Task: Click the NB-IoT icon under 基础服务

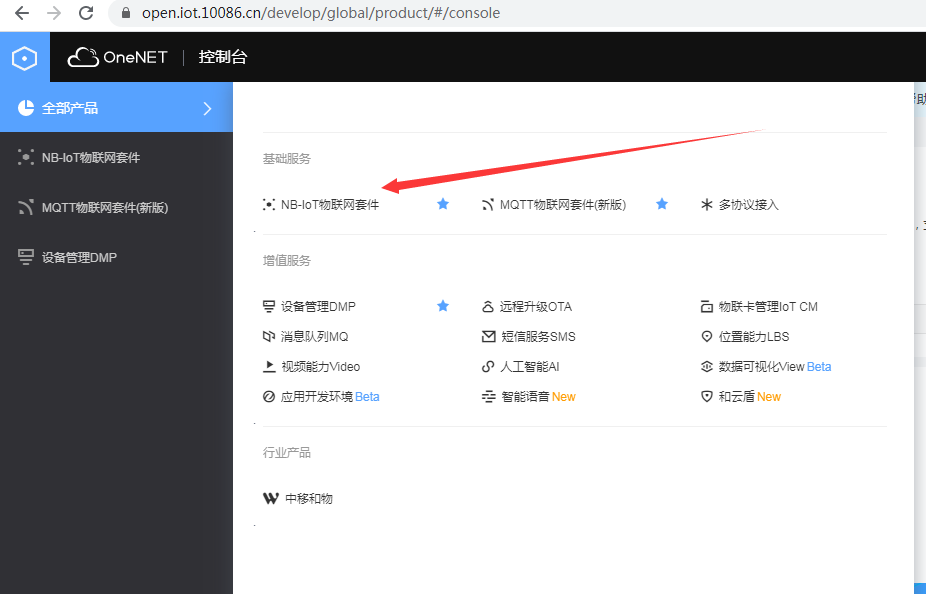Action: coord(269,205)
